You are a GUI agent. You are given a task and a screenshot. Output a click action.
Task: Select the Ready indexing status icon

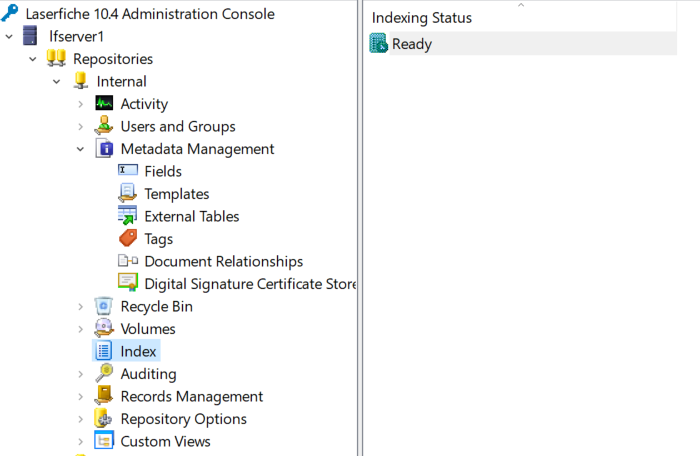tap(379, 43)
